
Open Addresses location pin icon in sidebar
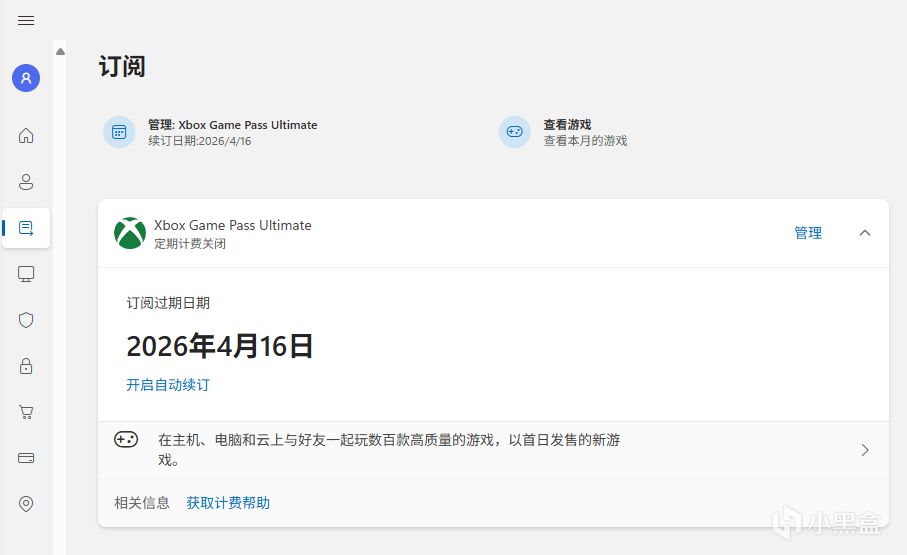[26, 503]
